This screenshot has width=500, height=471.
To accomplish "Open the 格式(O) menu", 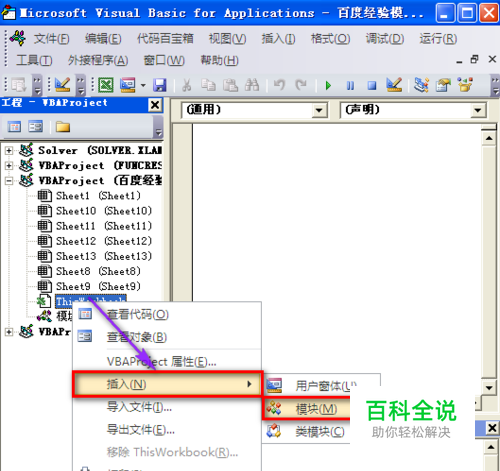I will click(330, 39).
